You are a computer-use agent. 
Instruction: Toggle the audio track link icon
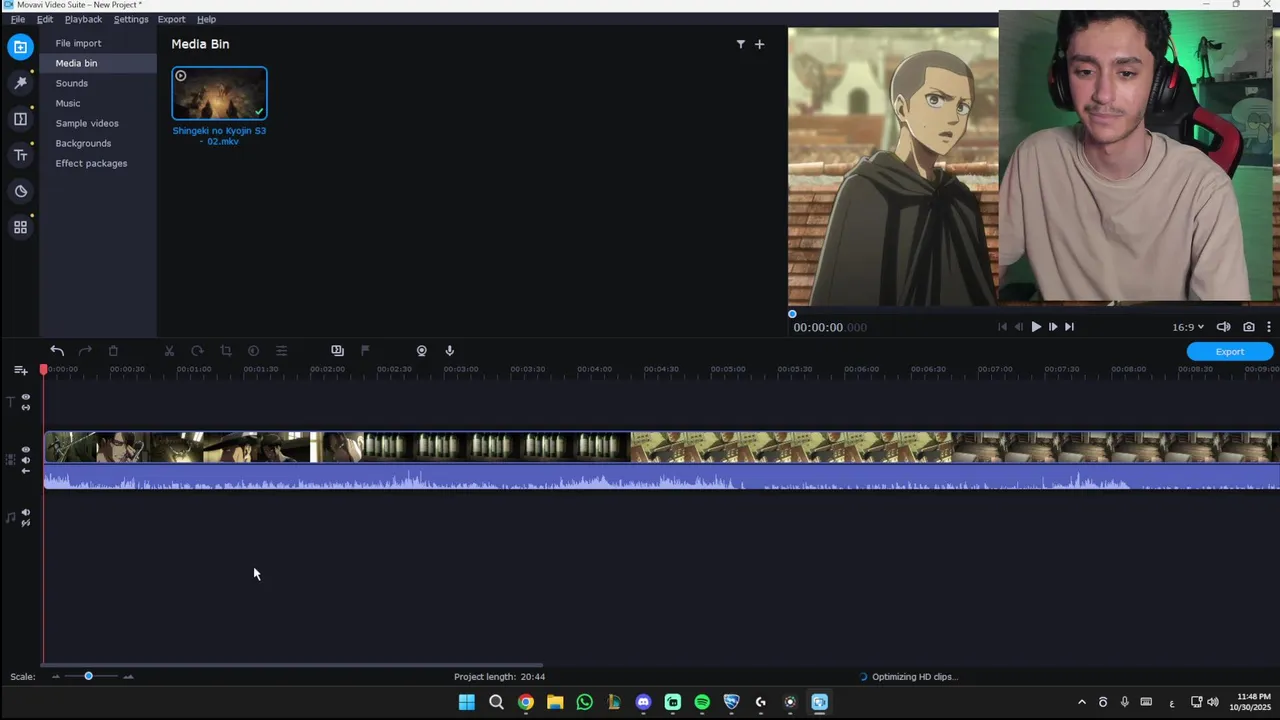coord(26,523)
